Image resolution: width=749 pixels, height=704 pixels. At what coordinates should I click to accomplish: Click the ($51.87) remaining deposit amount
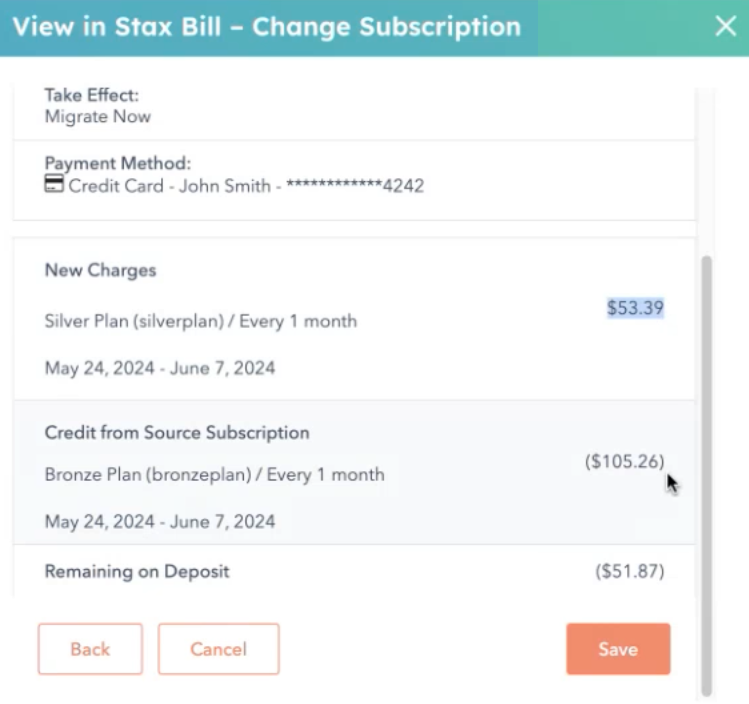630,571
